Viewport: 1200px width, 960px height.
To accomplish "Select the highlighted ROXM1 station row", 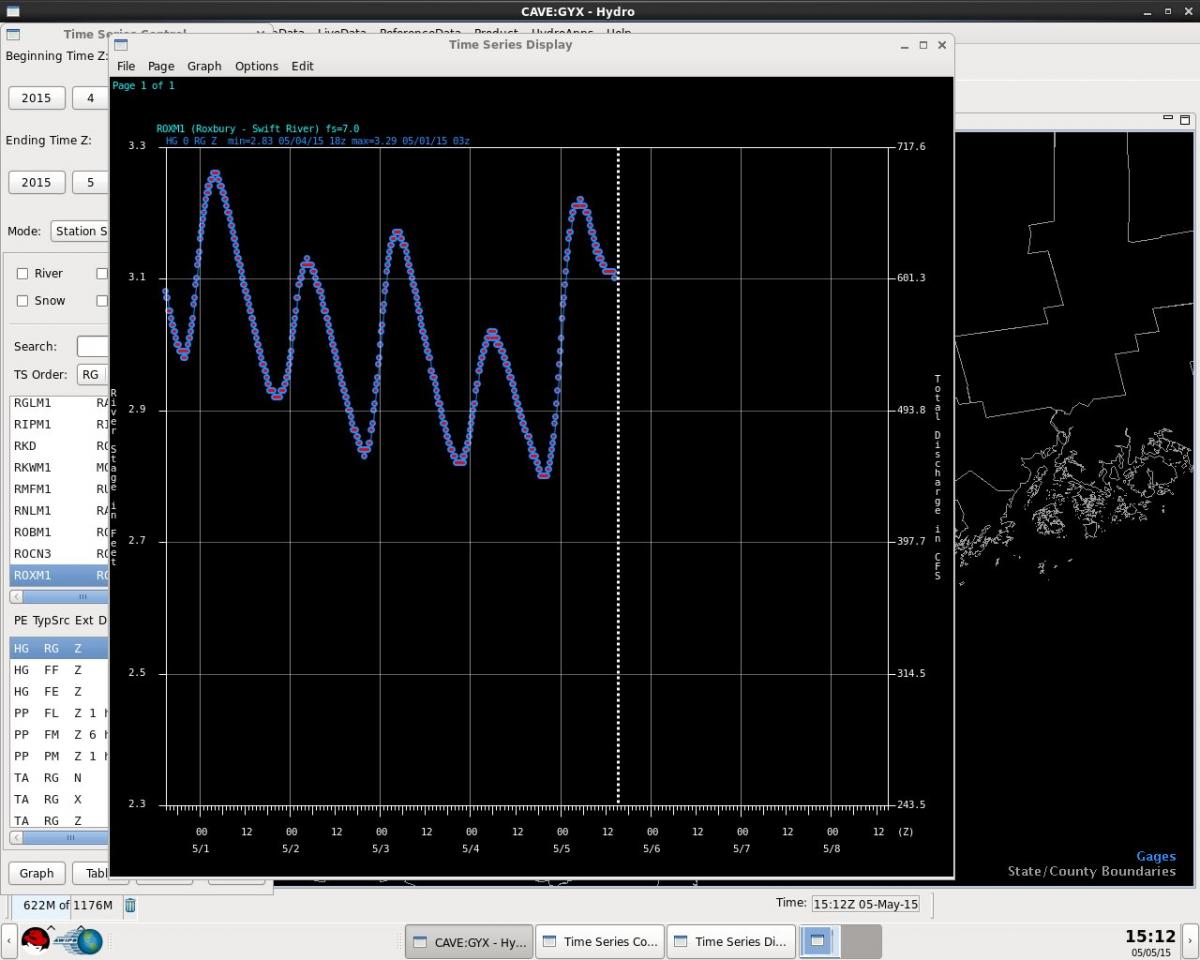I will pos(59,575).
